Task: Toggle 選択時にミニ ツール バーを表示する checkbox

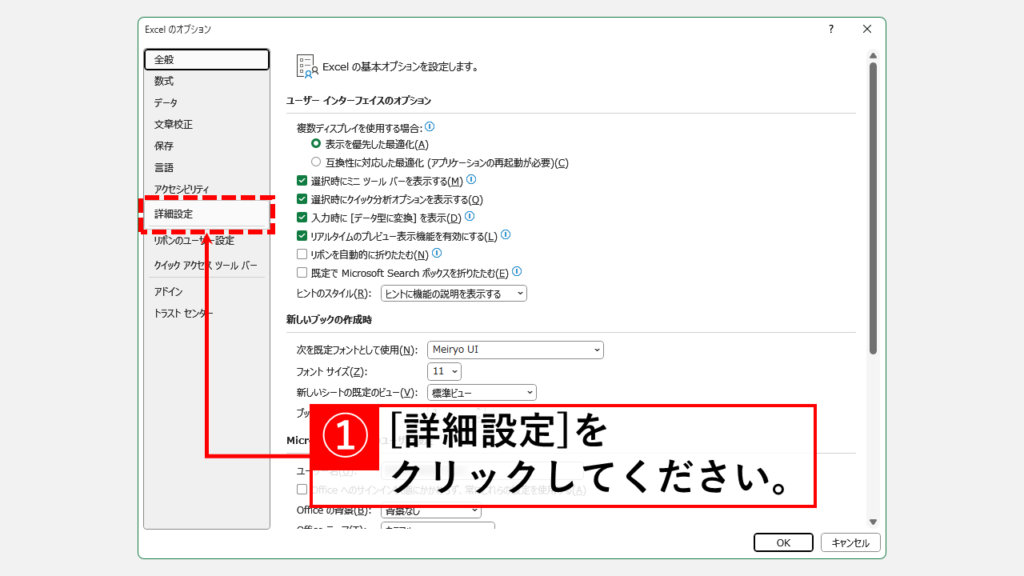Action: click(302, 180)
